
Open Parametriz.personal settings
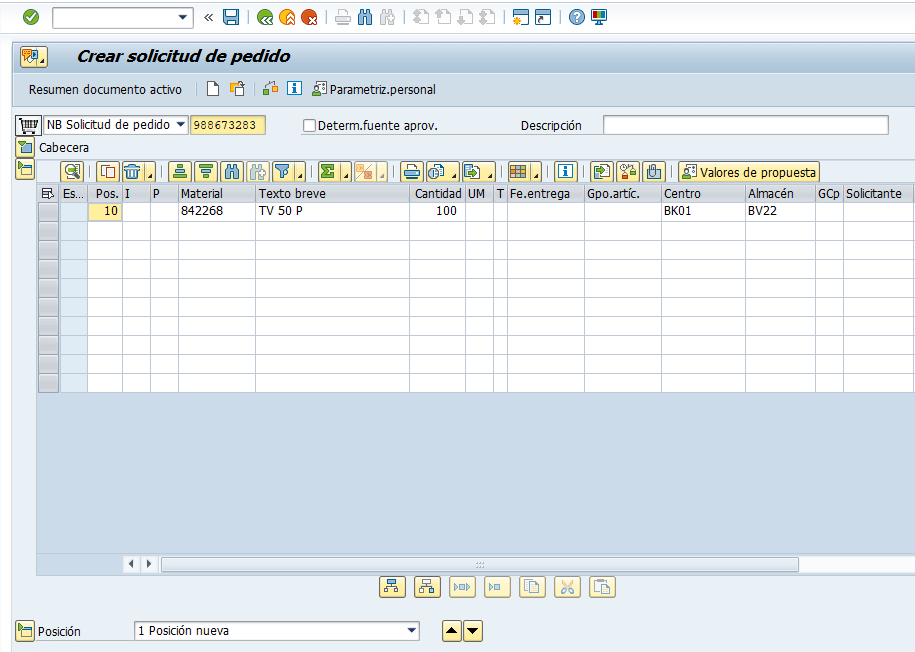pyautogui.click(x=374, y=89)
